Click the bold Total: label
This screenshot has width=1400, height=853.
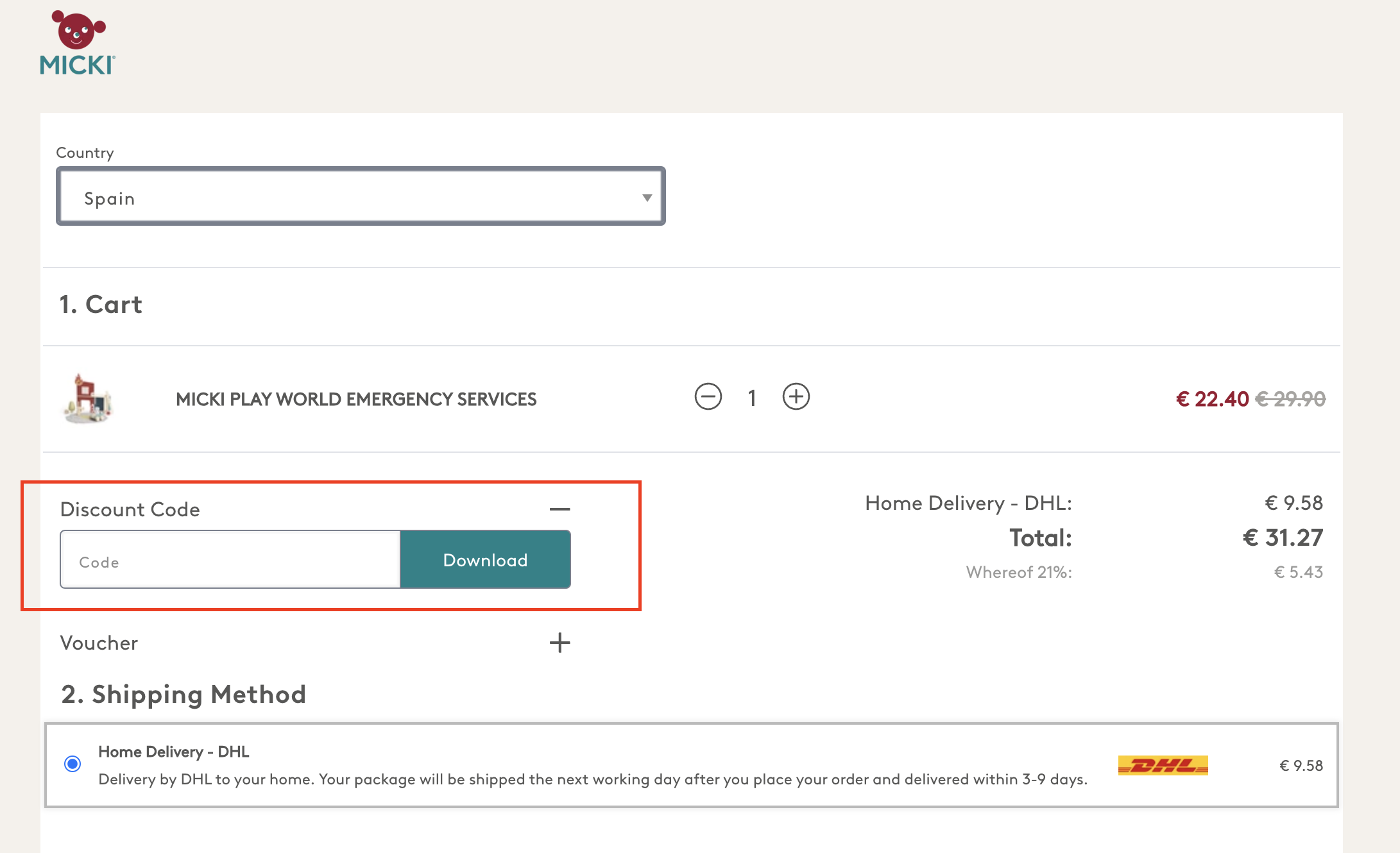pos(1041,538)
